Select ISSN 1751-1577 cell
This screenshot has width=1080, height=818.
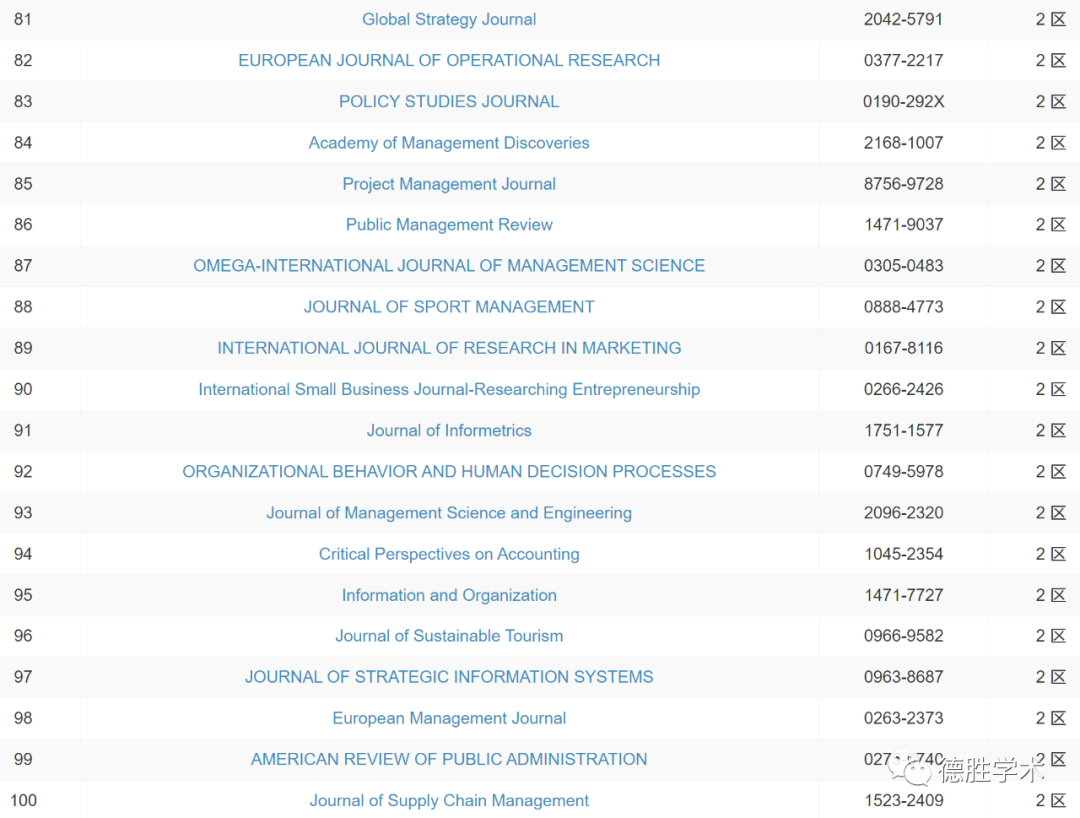[903, 430]
